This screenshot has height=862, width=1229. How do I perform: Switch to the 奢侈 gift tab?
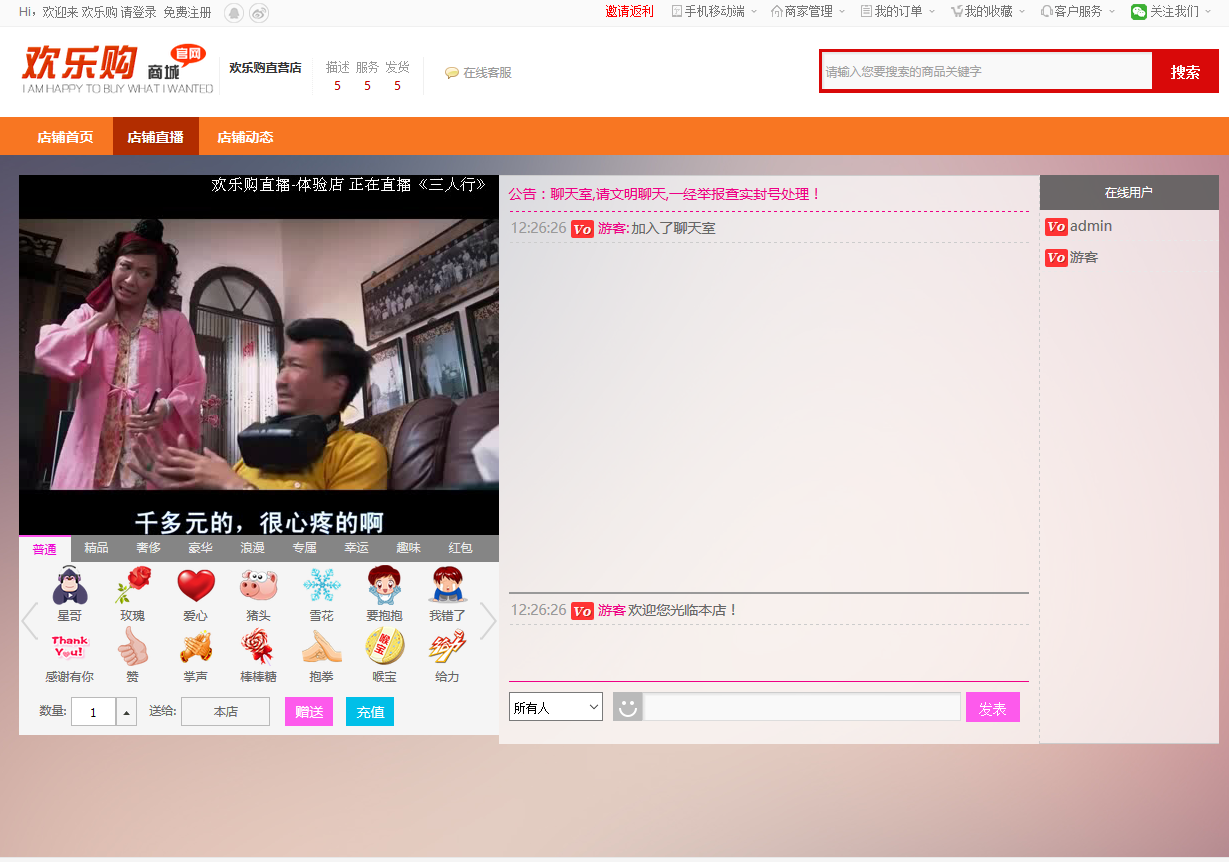[149, 548]
